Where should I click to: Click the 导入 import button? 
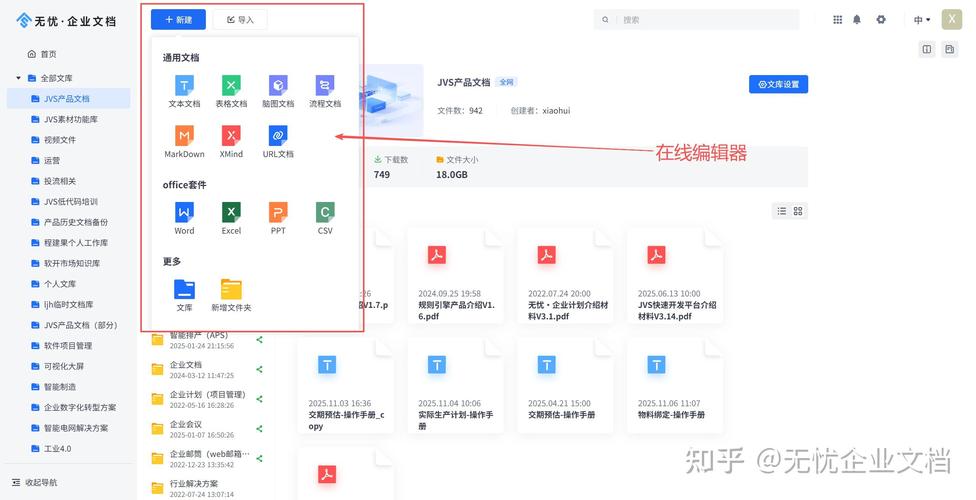(x=240, y=20)
